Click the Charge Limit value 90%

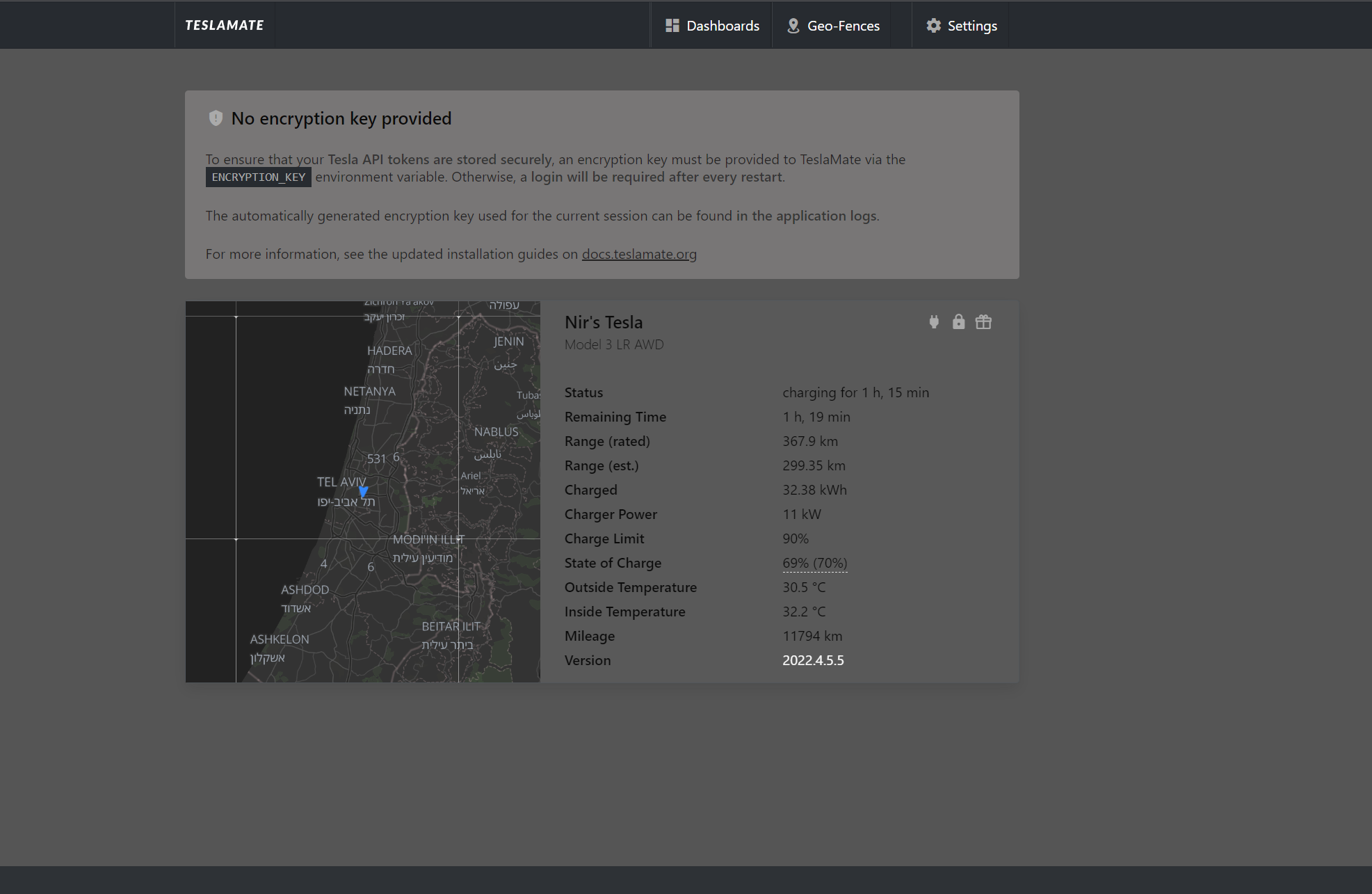pos(796,538)
